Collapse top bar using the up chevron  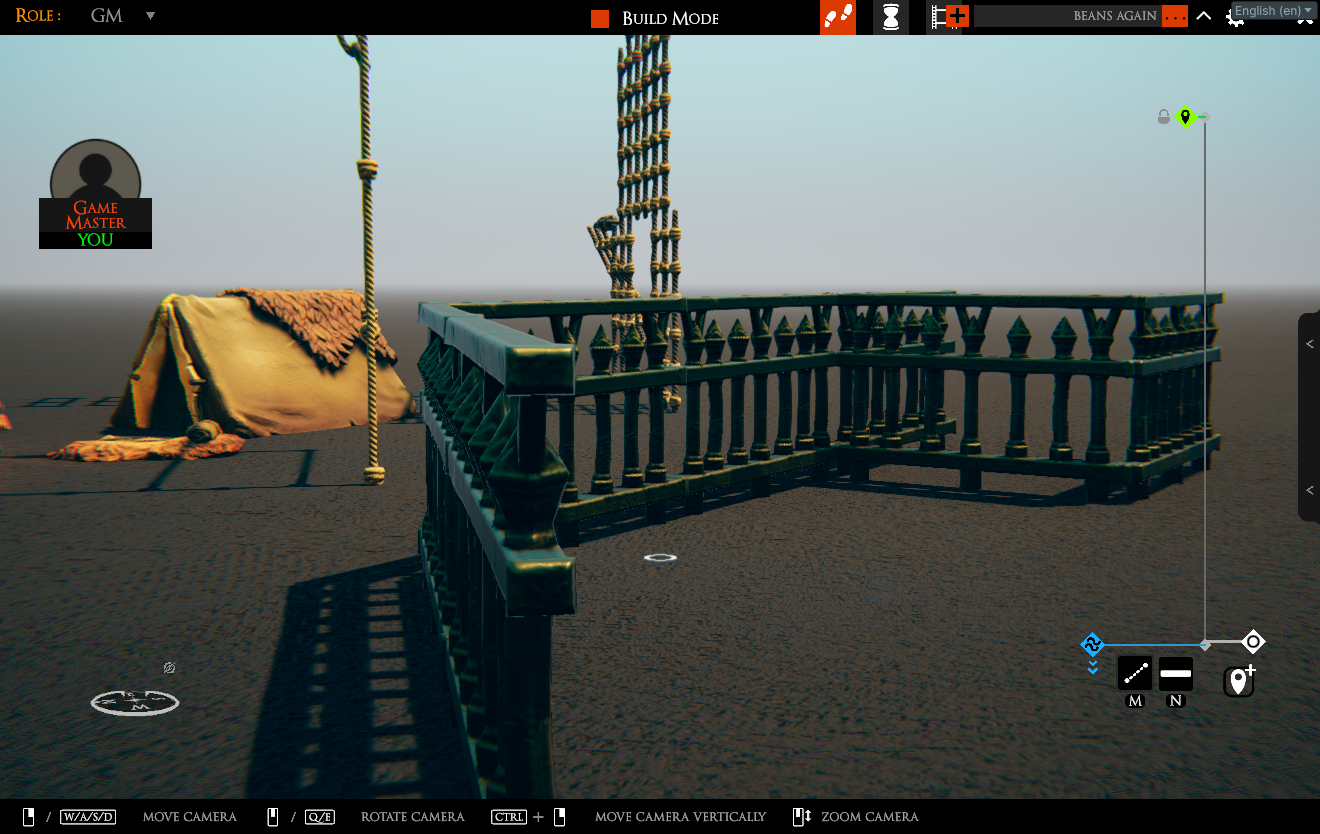point(1204,16)
